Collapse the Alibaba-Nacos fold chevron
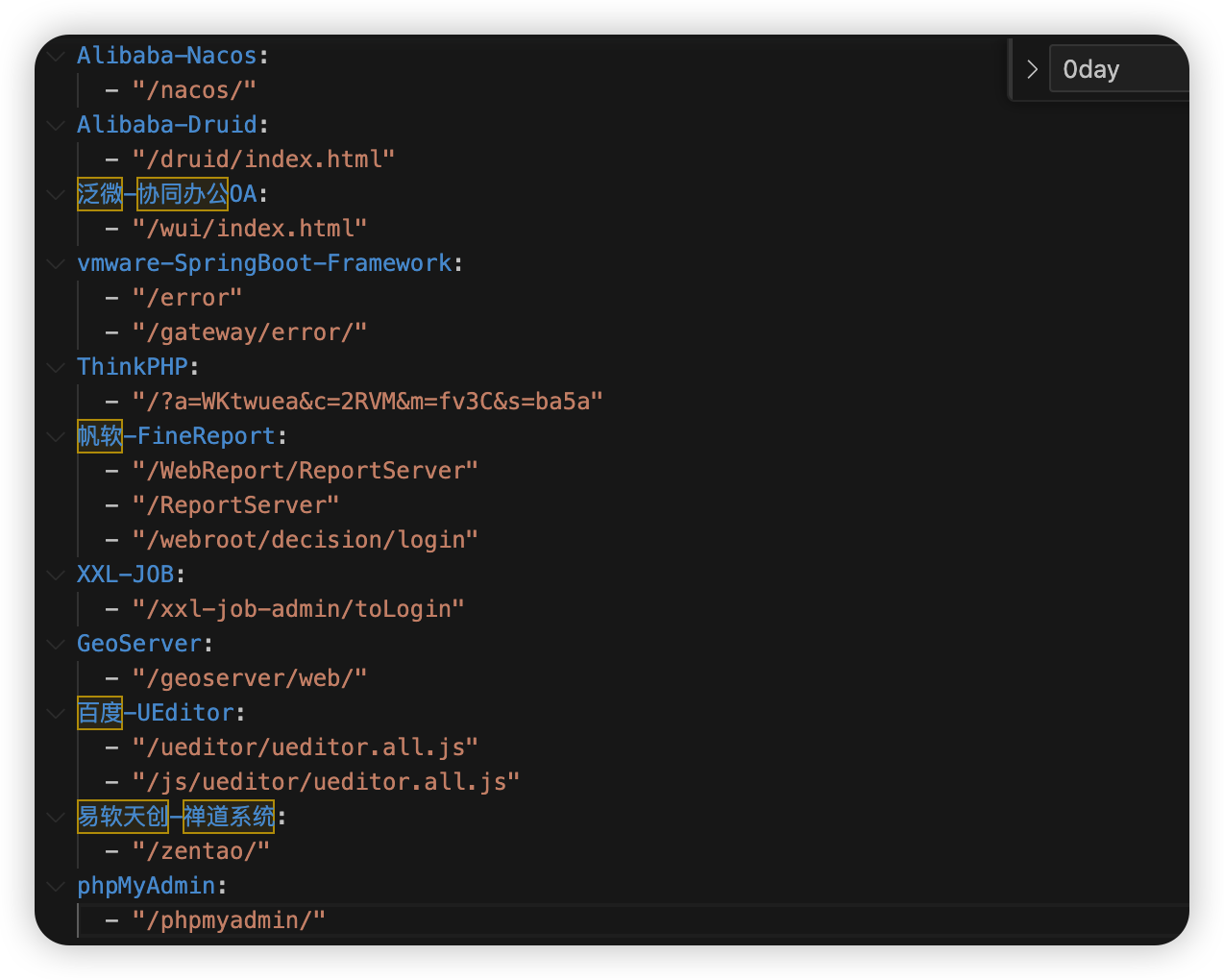The image size is (1224, 980). pos(56,56)
